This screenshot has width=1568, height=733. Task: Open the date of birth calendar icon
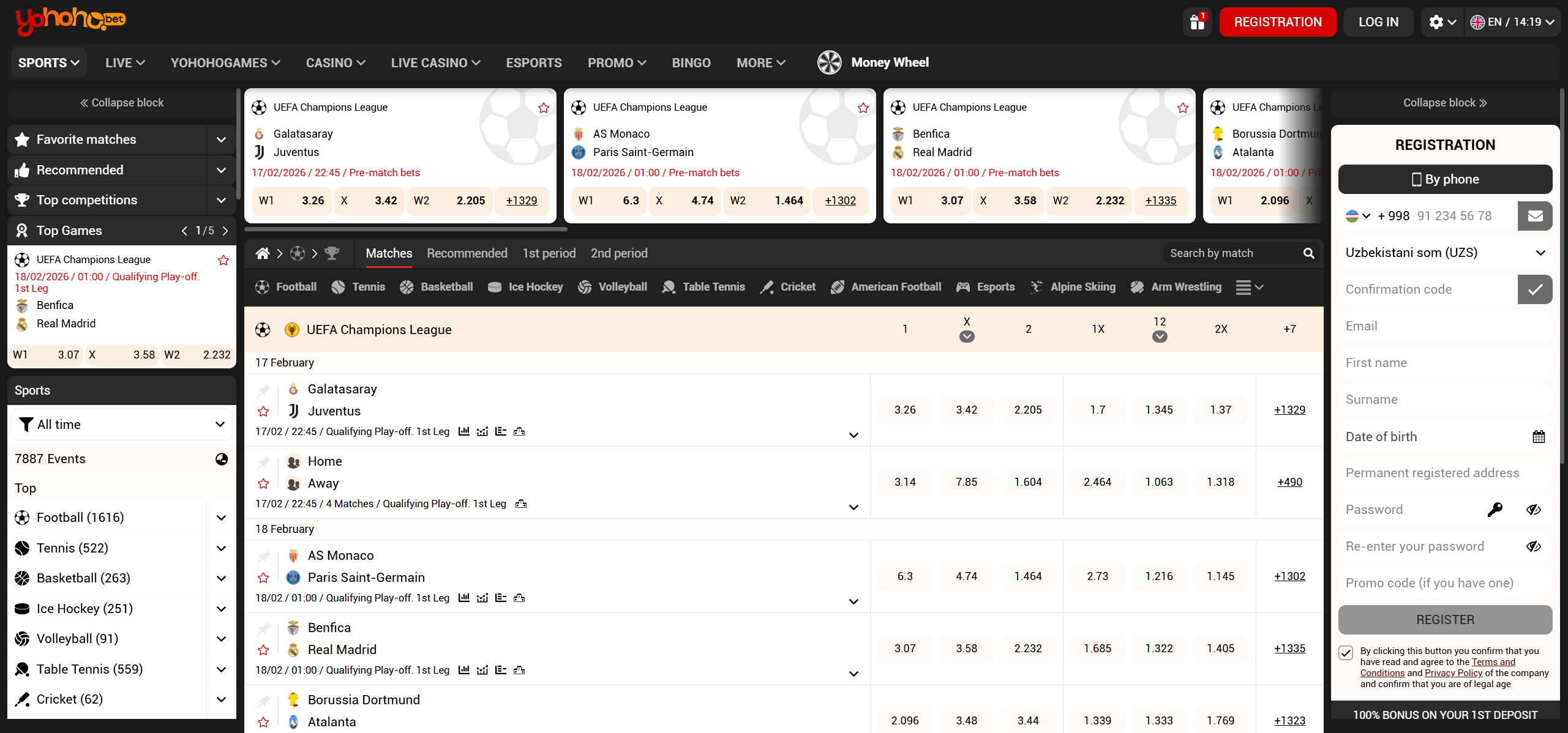point(1539,436)
